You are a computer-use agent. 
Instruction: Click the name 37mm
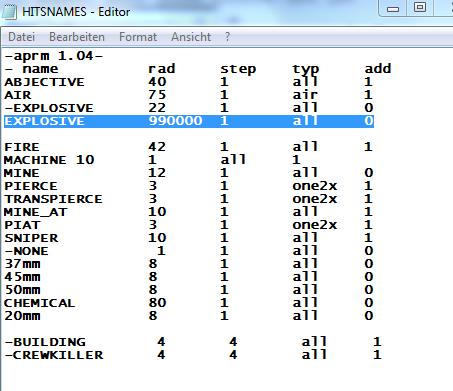(22, 264)
